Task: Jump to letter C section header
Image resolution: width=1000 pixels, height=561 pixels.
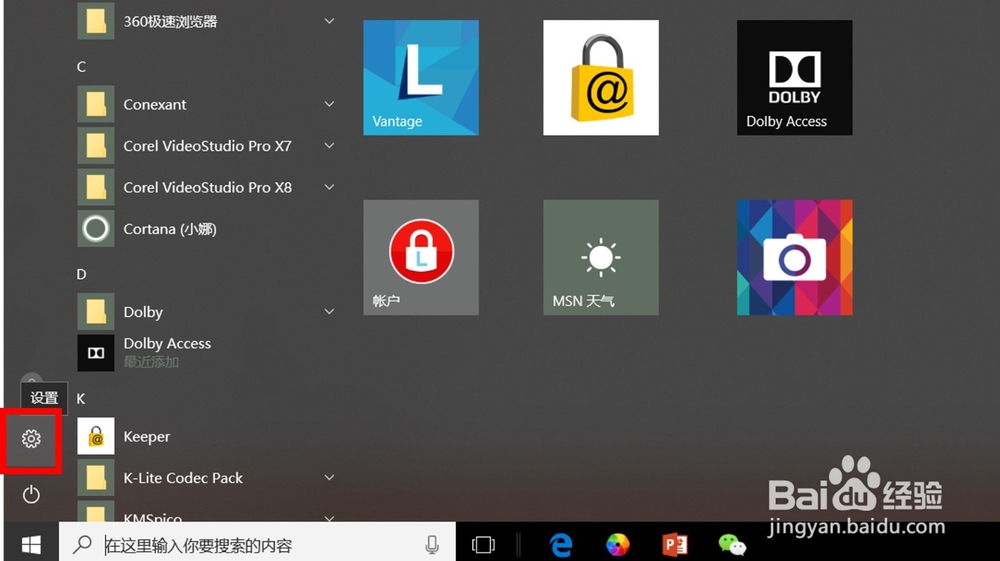Action: [x=81, y=67]
